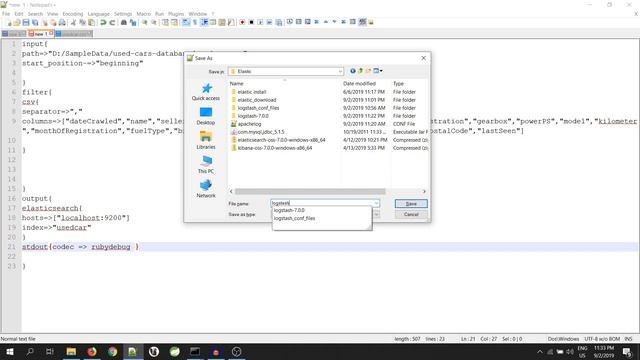The height and width of the screenshot is (360, 640).
Task: Click the Open File toolbar icon
Action: [17, 22]
